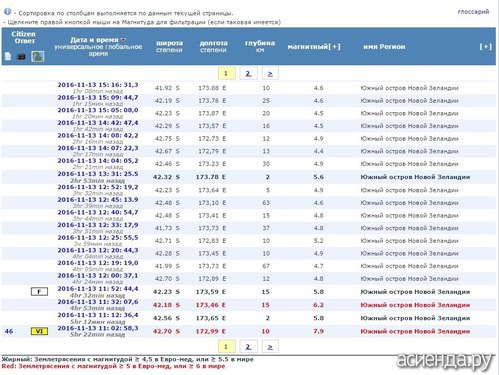This screenshot has width=499, height=375.
Task: Open earthquake 2016-11-13 15:09:44,7
Action: pos(98,98)
